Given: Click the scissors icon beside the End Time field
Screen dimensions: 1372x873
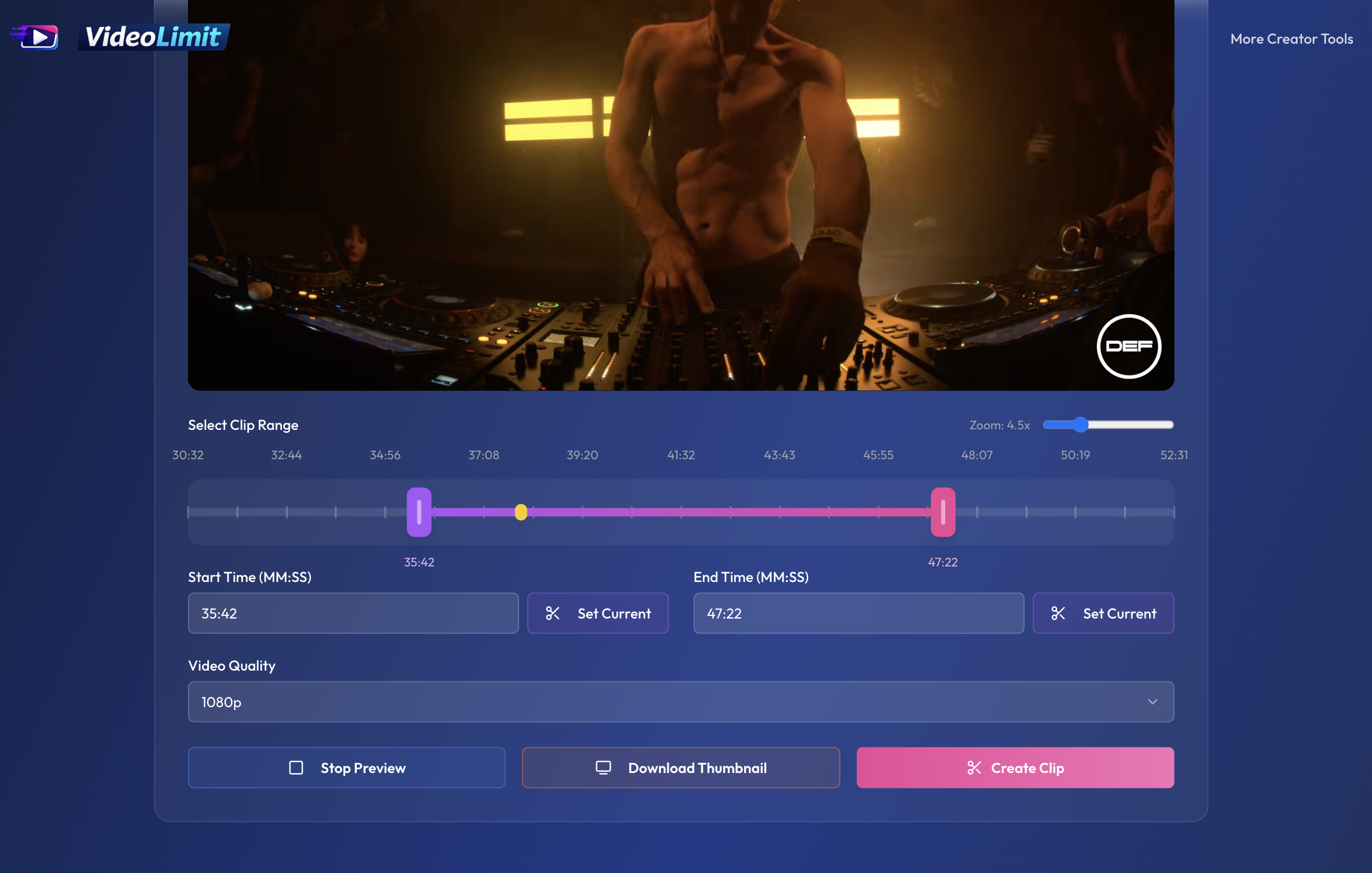Looking at the screenshot, I should (1059, 613).
